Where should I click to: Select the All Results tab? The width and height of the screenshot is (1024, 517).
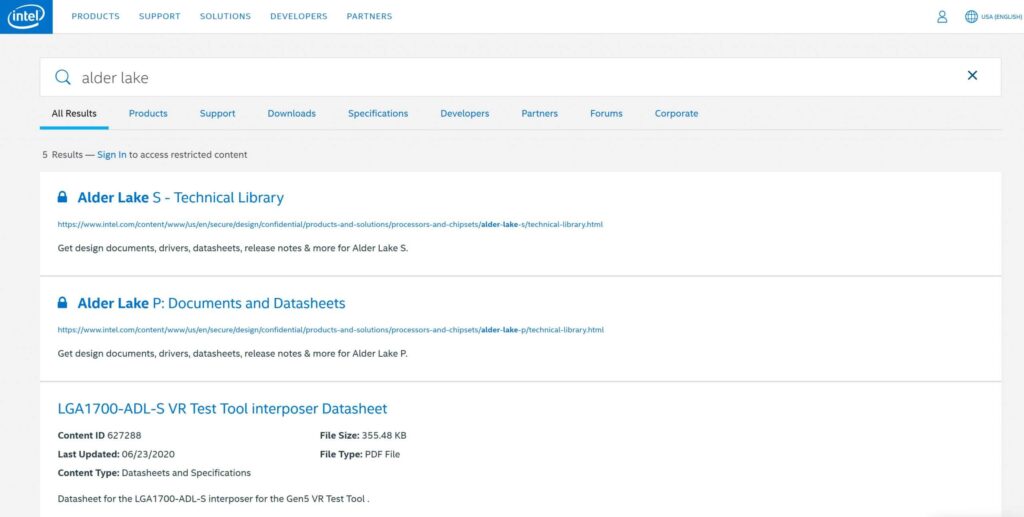74,114
